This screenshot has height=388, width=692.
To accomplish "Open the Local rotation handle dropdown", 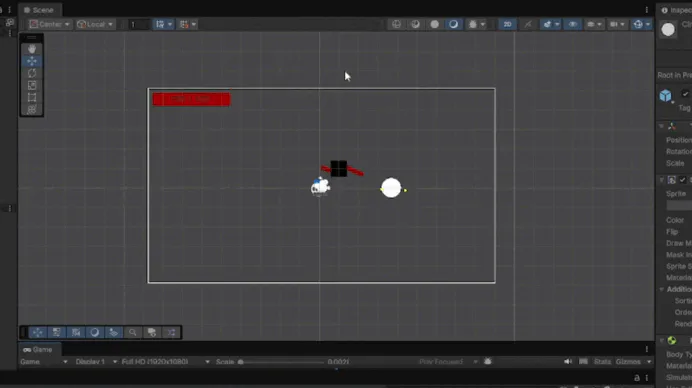I will pyautogui.click(x=95, y=24).
